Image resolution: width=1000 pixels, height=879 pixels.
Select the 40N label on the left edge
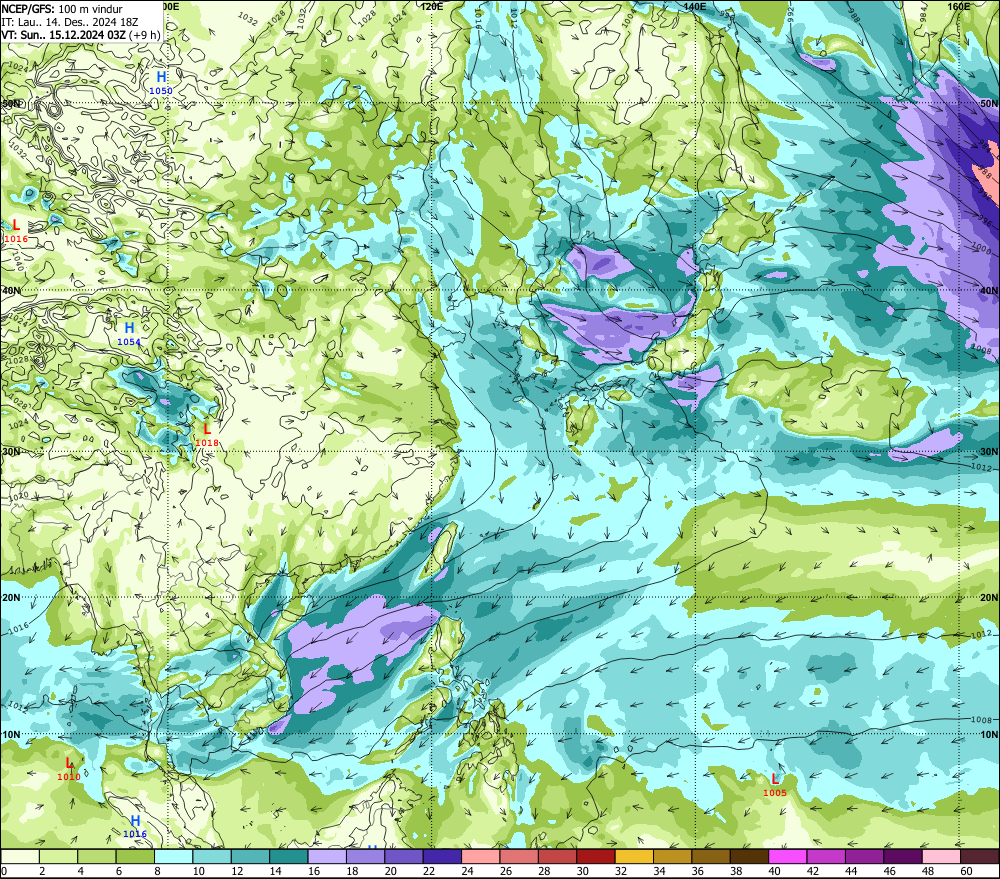[11, 290]
